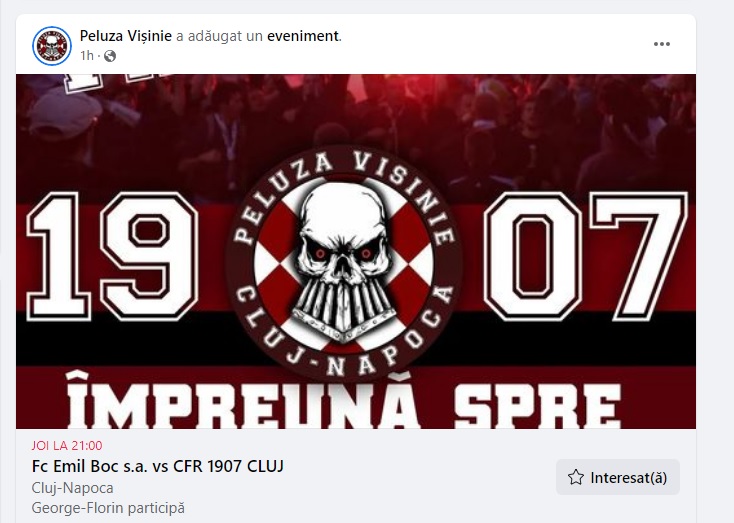This screenshot has height=523, width=734.
Task: Select the Cluj-Napoca event location text
Action: tap(73, 488)
